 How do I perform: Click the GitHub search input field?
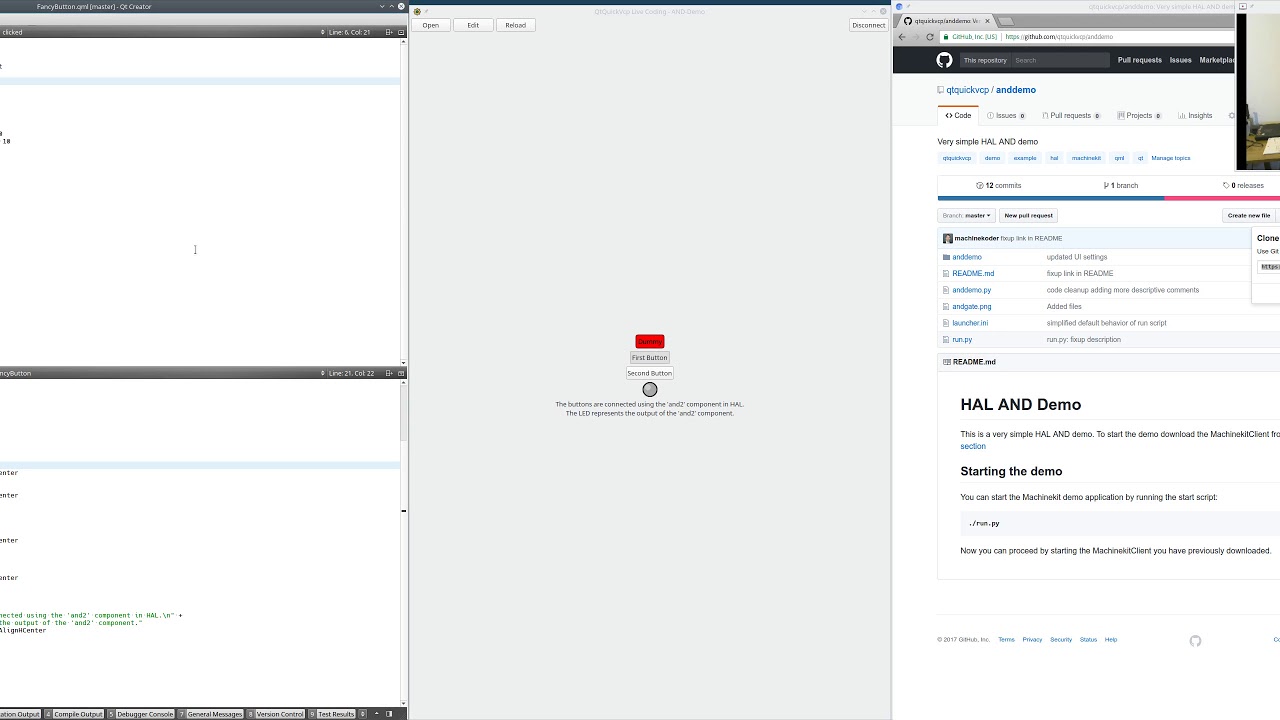click(x=1060, y=60)
